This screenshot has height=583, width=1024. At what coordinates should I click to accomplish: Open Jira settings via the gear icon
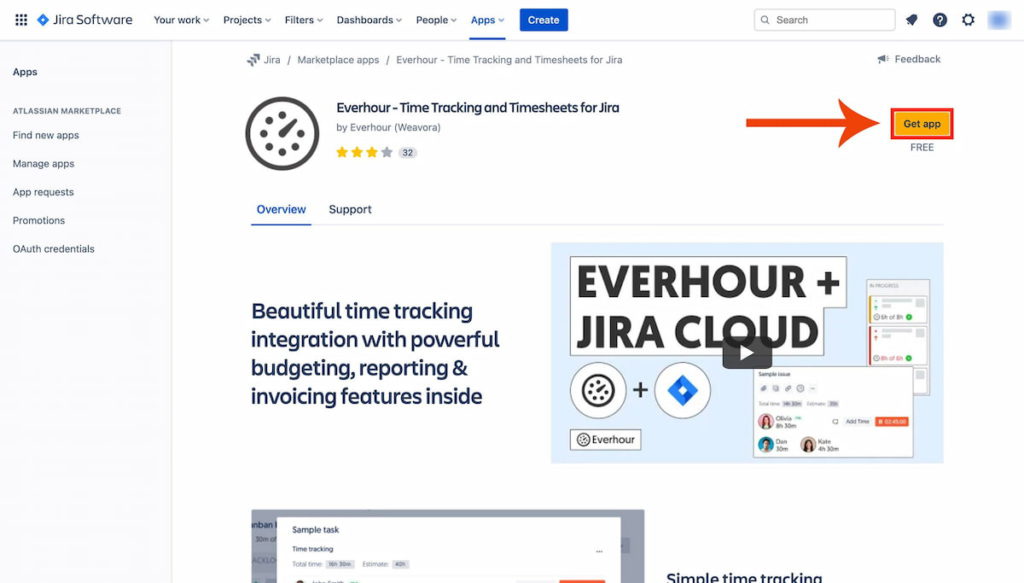coord(966,18)
